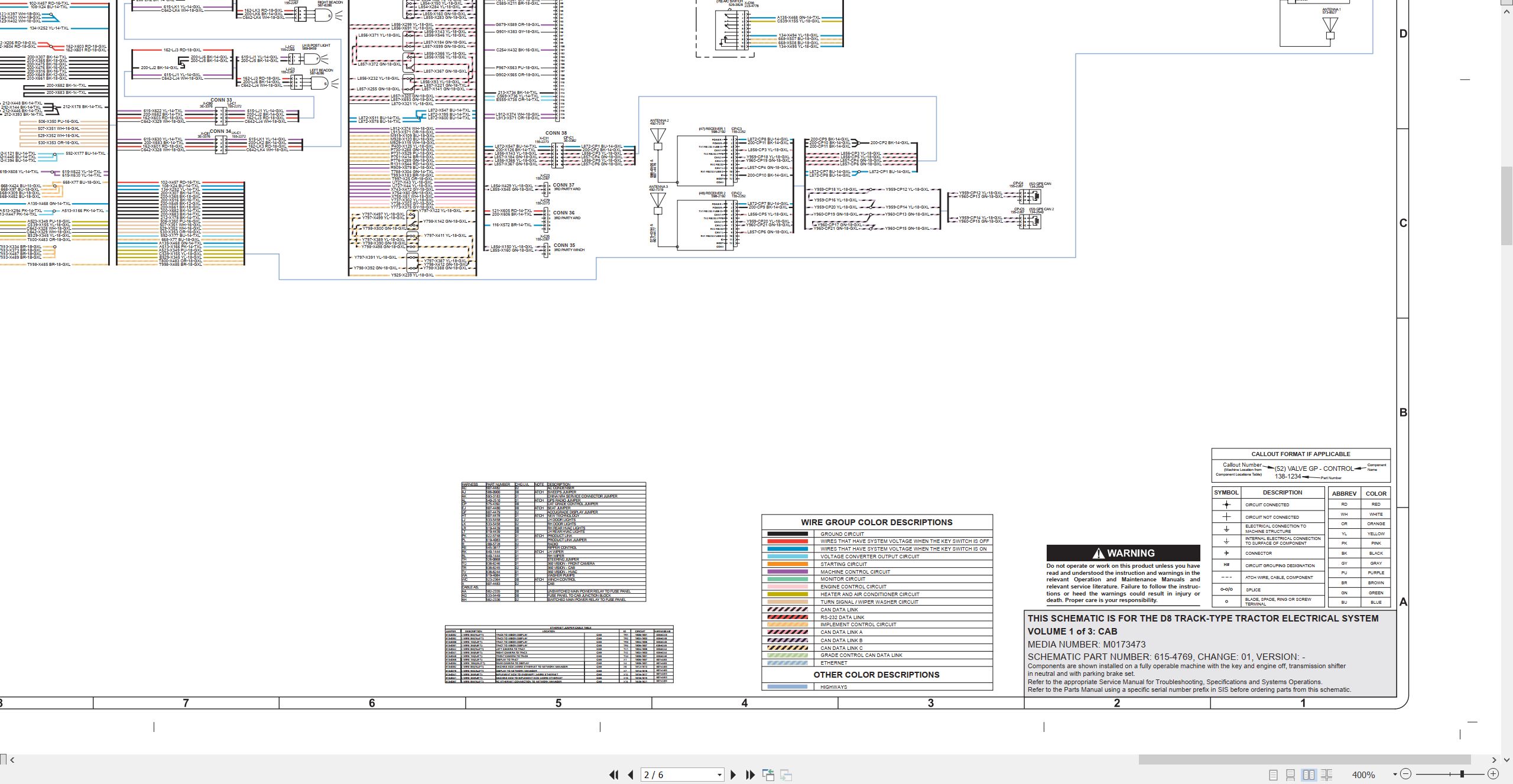Click the horizontal scrollbar right arrow
This screenshot has height=784, width=1513.
click(1493, 760)
